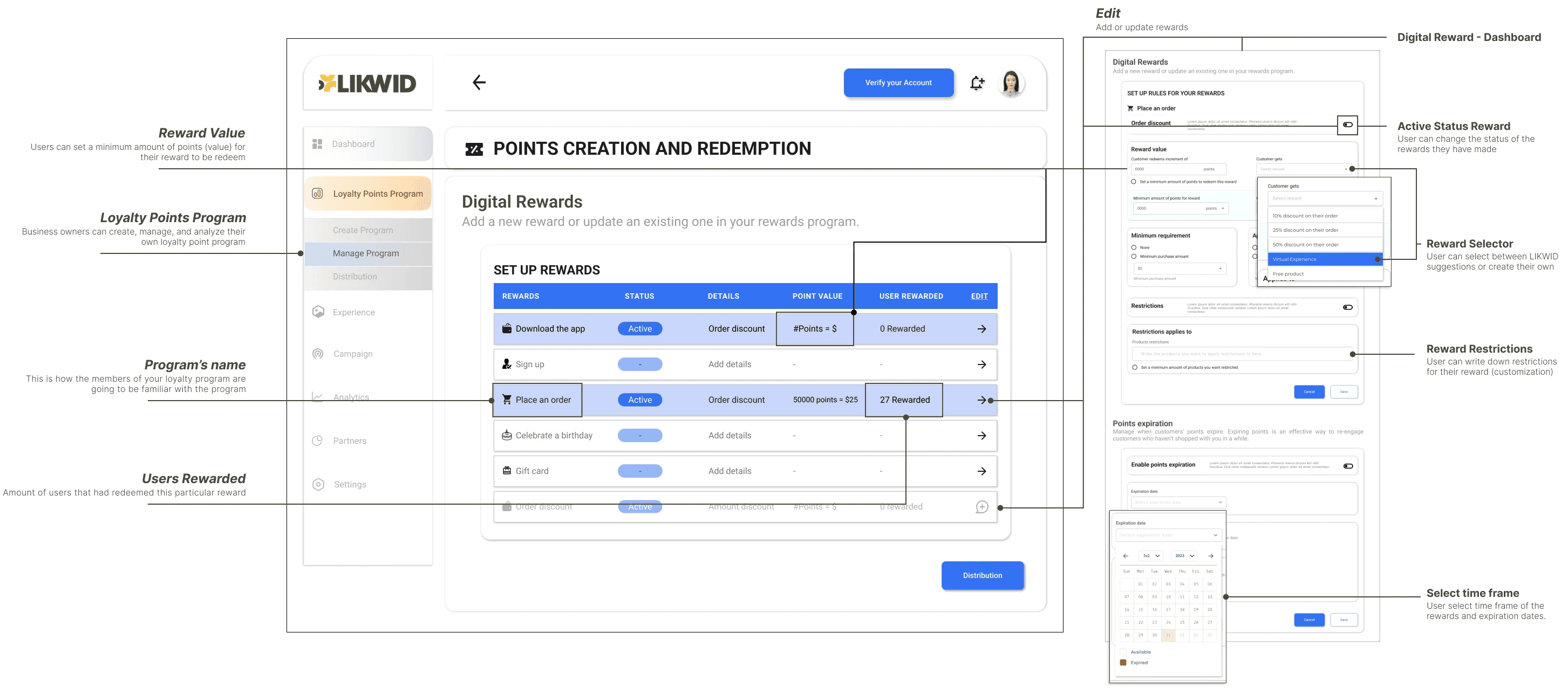Open Settings in the sidebar
The height and width of the screenshot is (688, 1568).
(350, 484)
